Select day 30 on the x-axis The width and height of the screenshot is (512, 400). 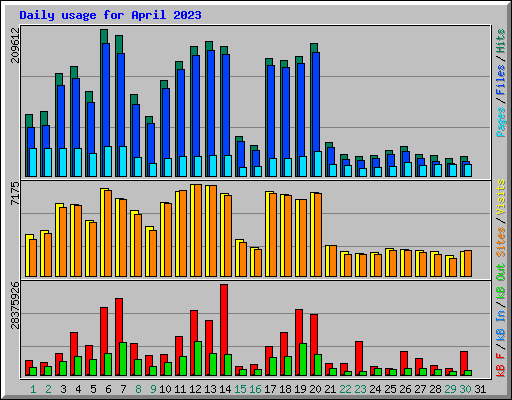(x=465, y=389)
